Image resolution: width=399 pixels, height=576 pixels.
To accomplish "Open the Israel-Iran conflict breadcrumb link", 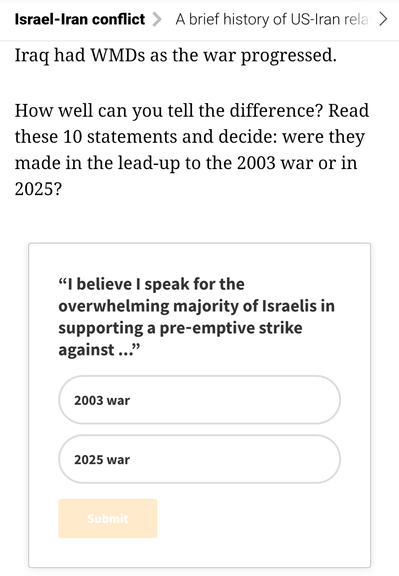I will (80, 19).
